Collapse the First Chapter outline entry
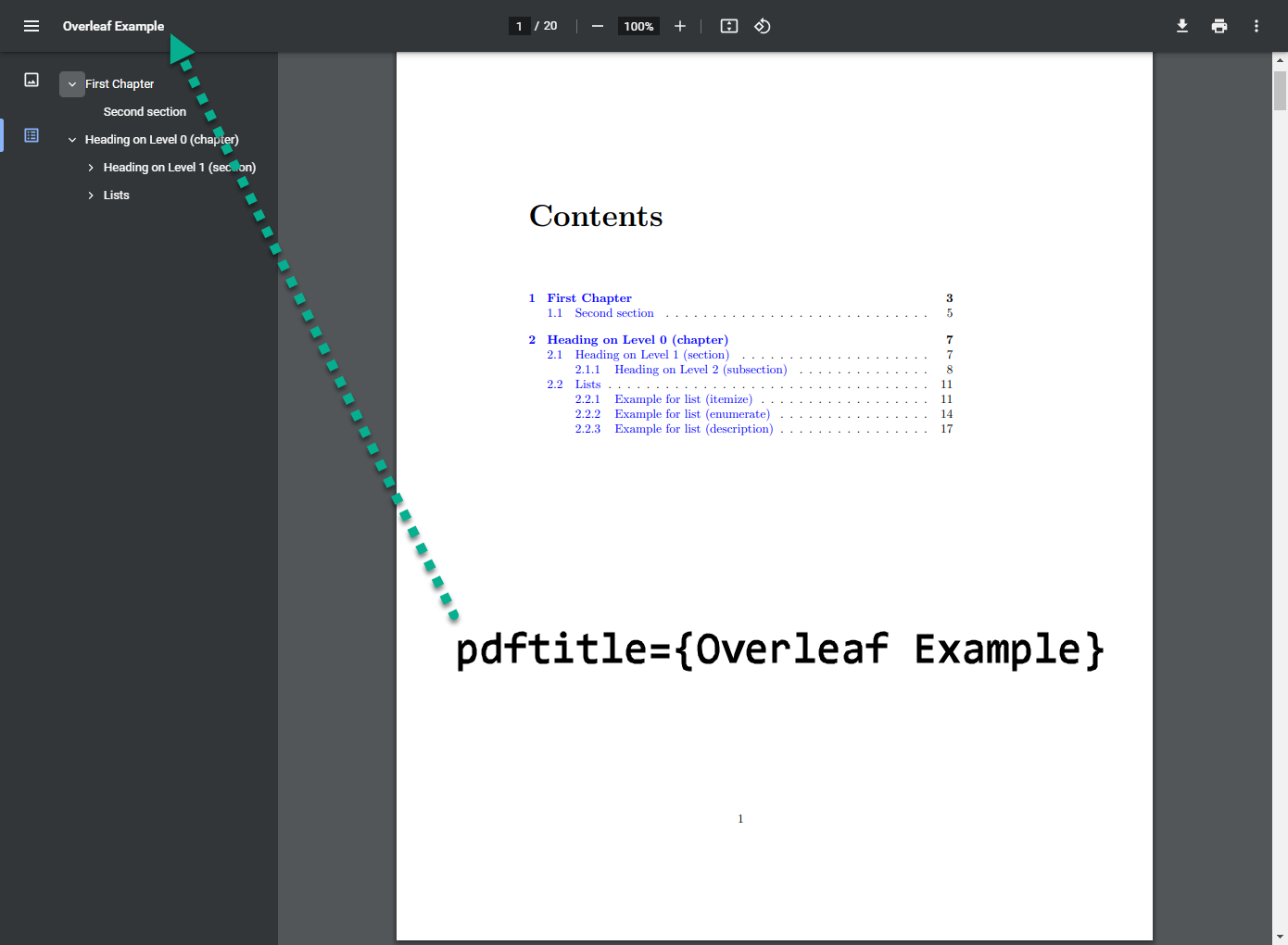 72,84
